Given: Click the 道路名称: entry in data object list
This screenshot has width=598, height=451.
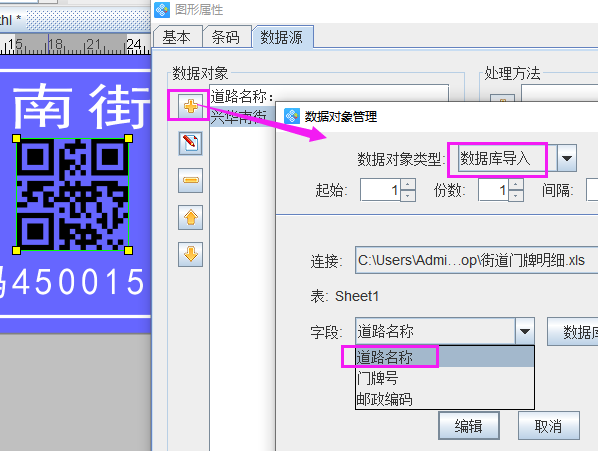Looking at the screenshot, I should pos(242,96).
